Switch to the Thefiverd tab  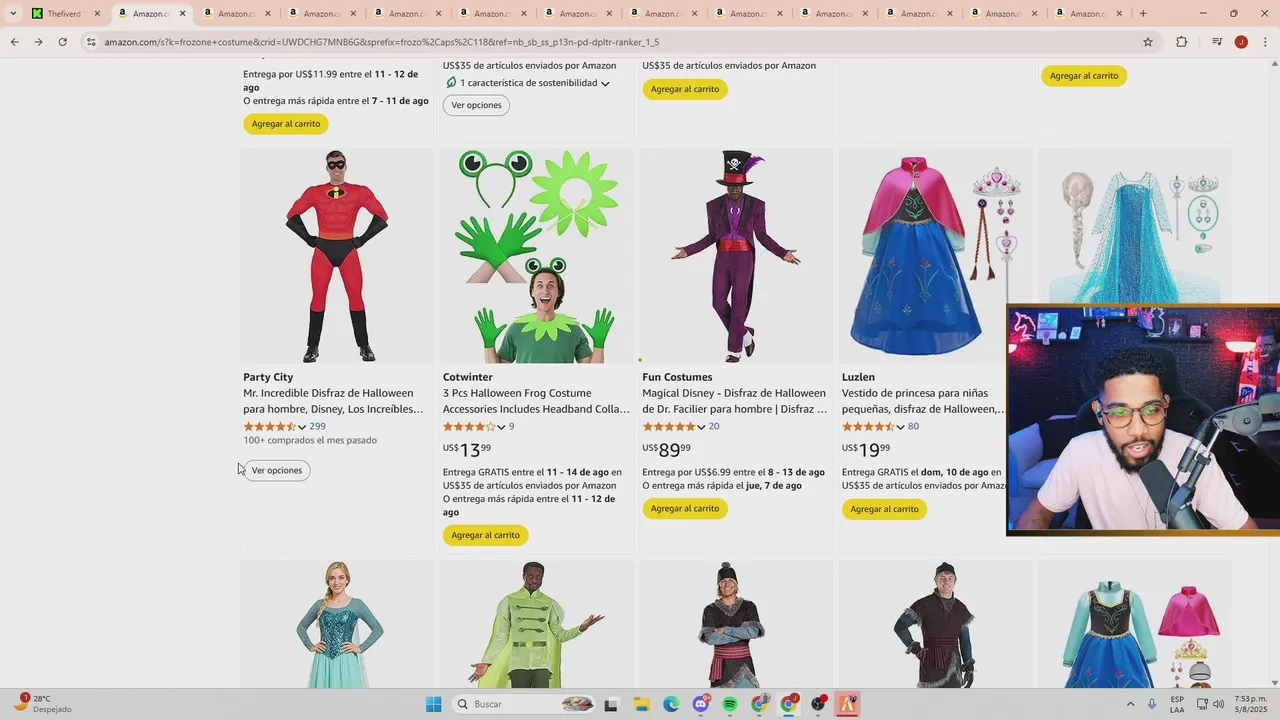[65, 14]
